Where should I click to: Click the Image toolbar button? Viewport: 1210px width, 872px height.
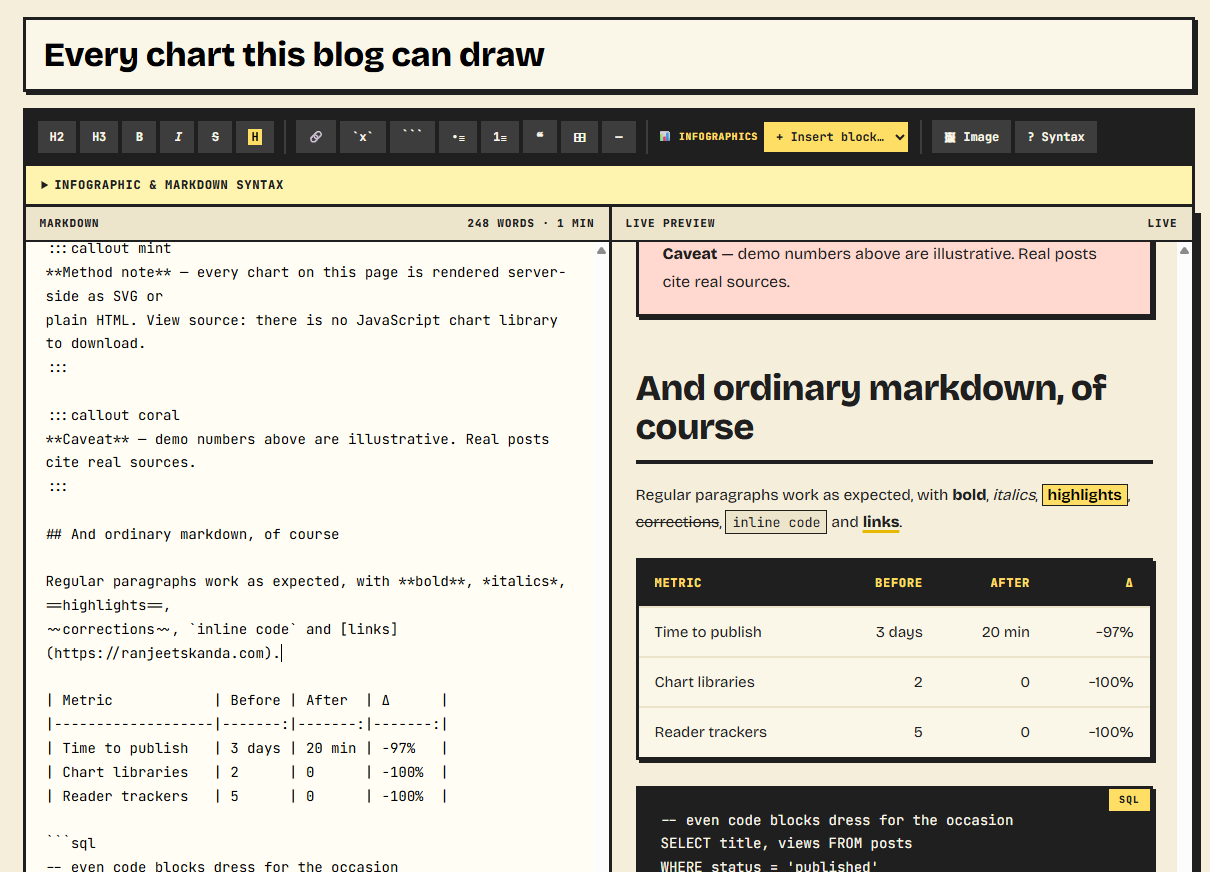click(x=971, y=137)
